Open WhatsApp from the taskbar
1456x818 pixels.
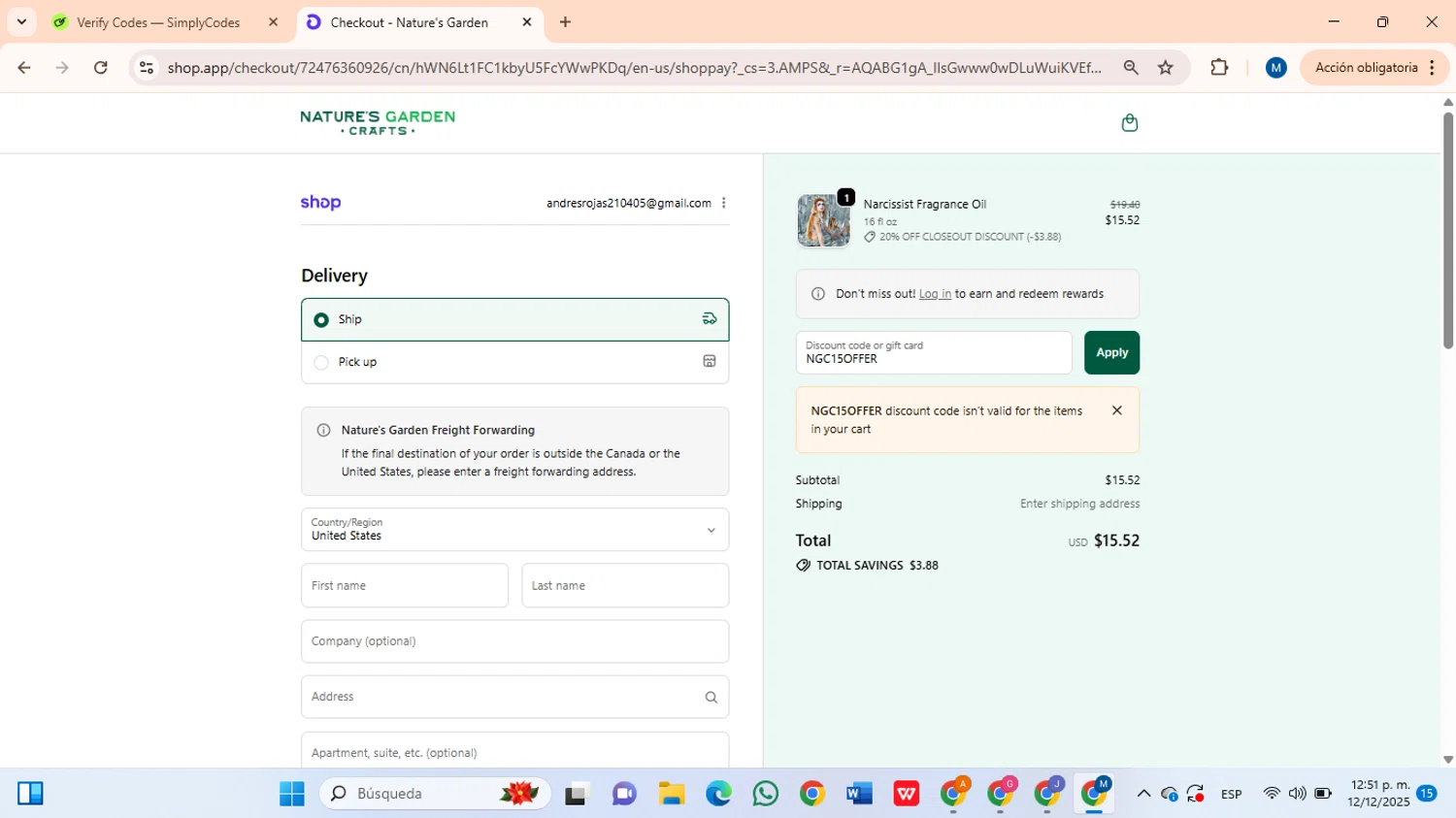click(765, 794)
